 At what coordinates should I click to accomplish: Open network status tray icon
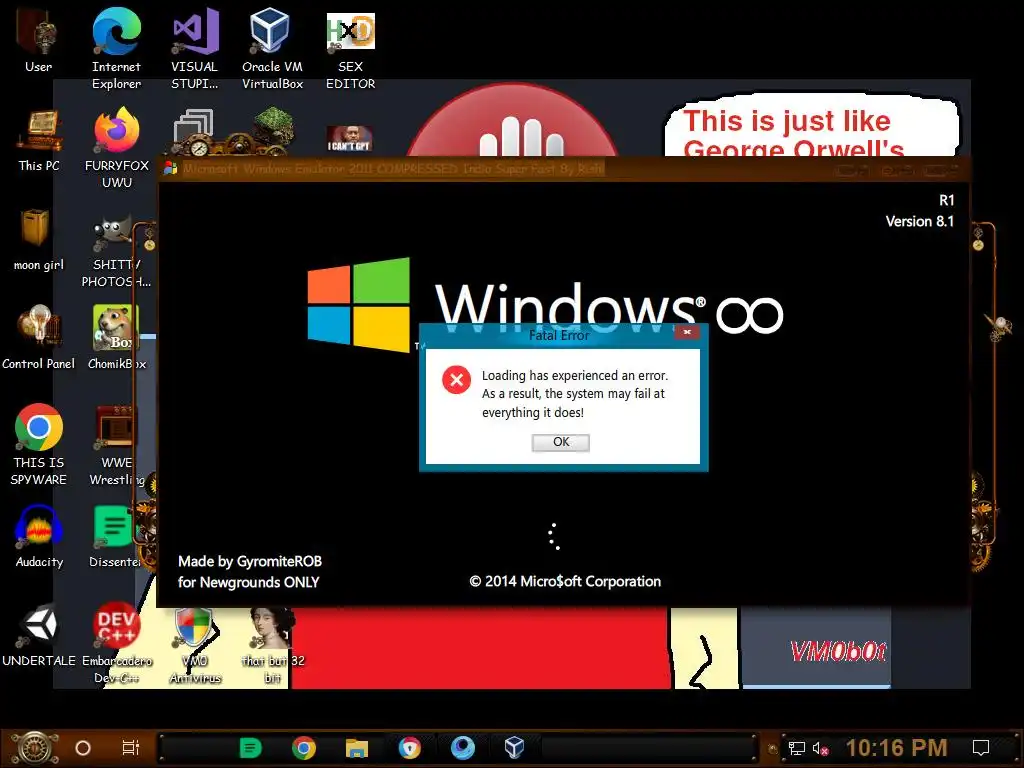(x=797, y=748)
